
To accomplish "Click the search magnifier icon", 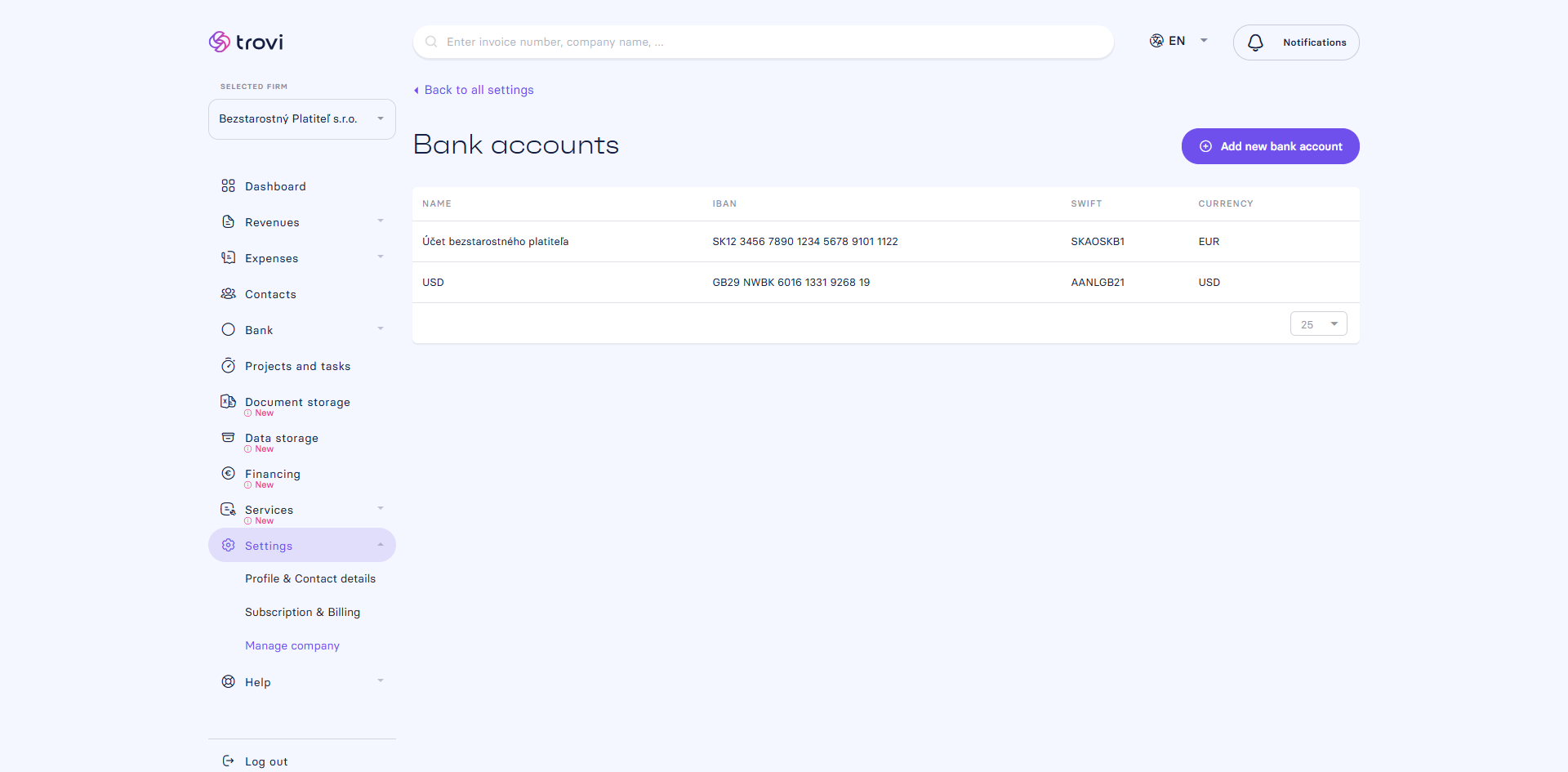I will pyautogui.click(x=431, y=42).
